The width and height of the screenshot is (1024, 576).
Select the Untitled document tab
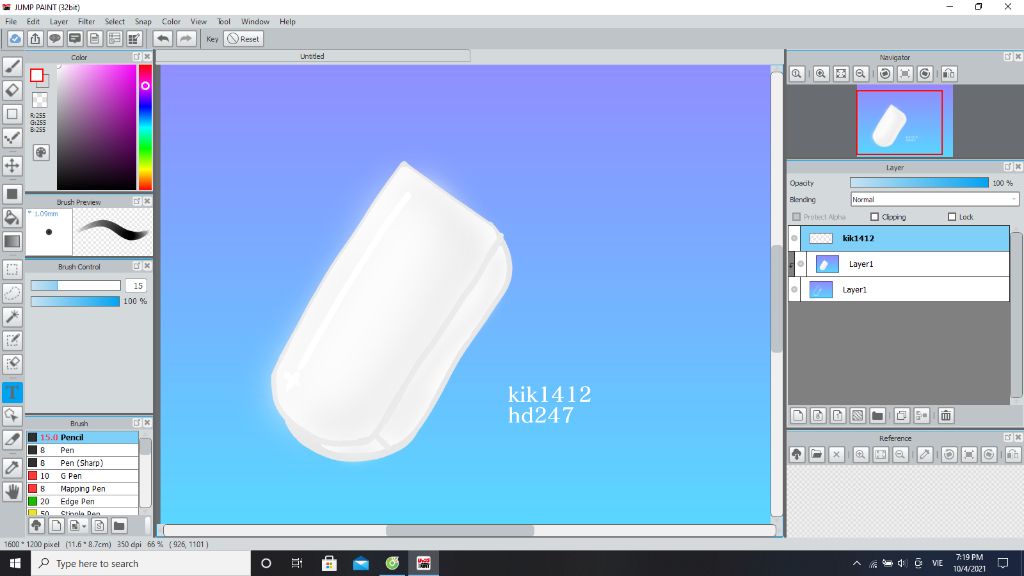tap(313, 56)
